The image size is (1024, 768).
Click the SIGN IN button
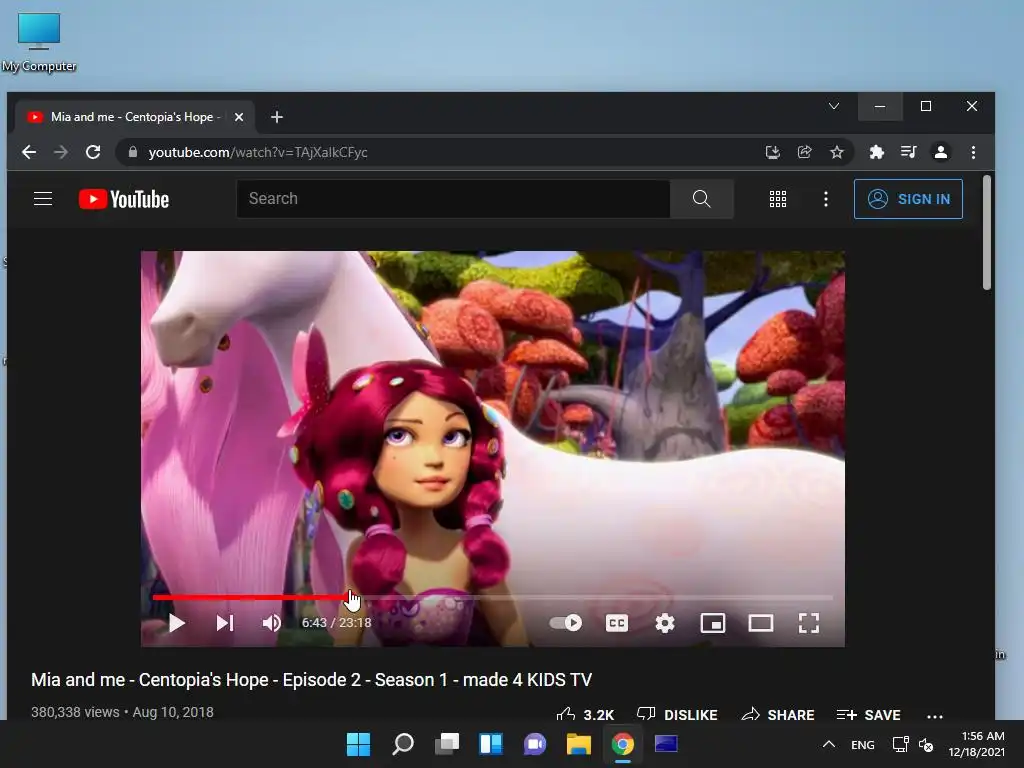(x=908, y=199)
